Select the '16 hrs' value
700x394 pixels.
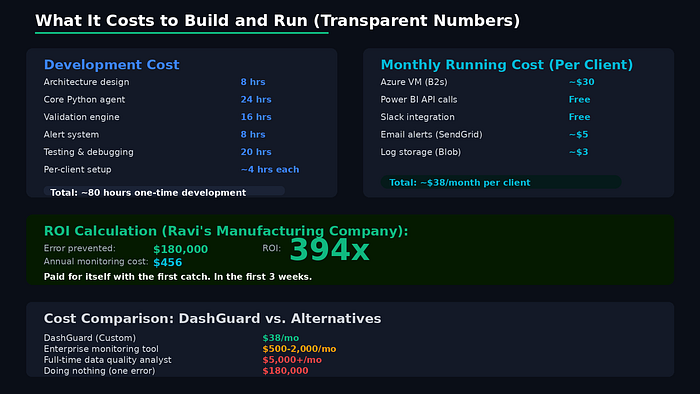coord(256,117)
